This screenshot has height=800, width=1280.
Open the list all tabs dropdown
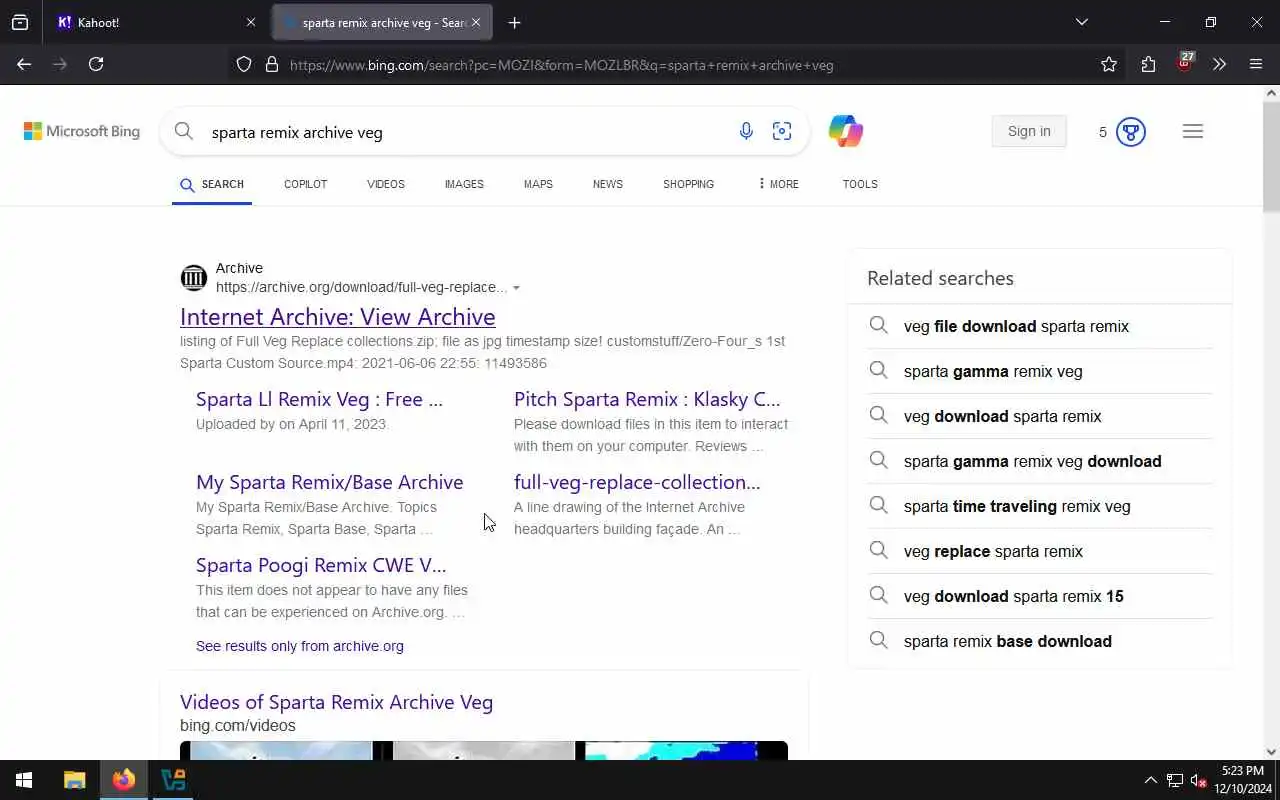coord(1081,22)
